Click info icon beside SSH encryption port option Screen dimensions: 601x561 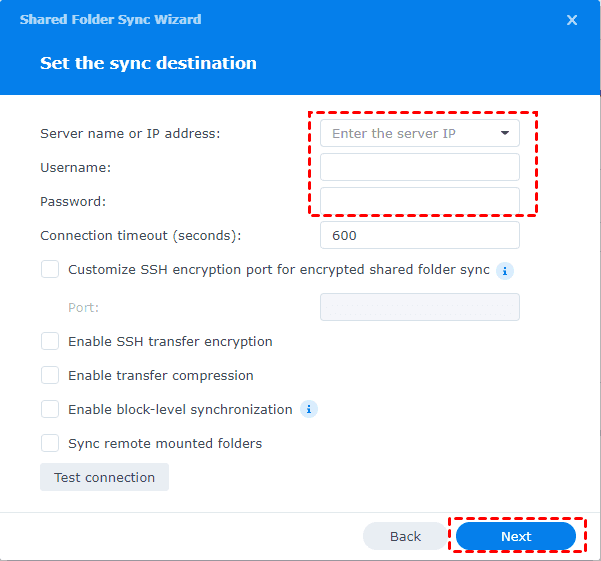[x=505, y=270]
